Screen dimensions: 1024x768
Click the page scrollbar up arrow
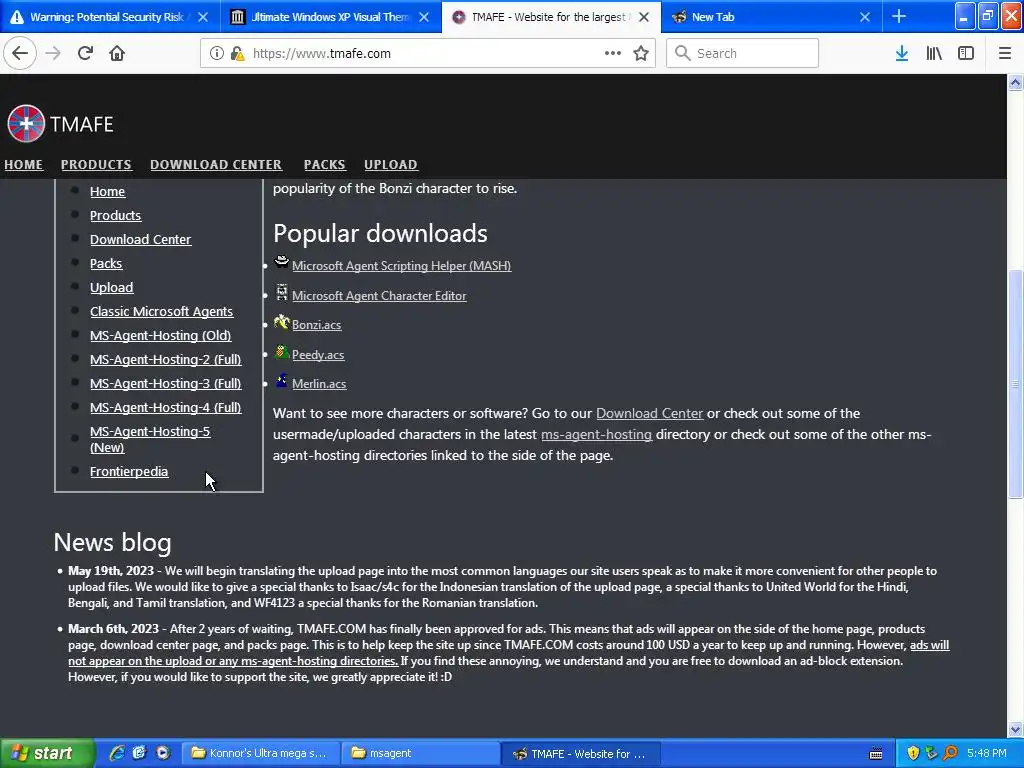point(1015,82)
